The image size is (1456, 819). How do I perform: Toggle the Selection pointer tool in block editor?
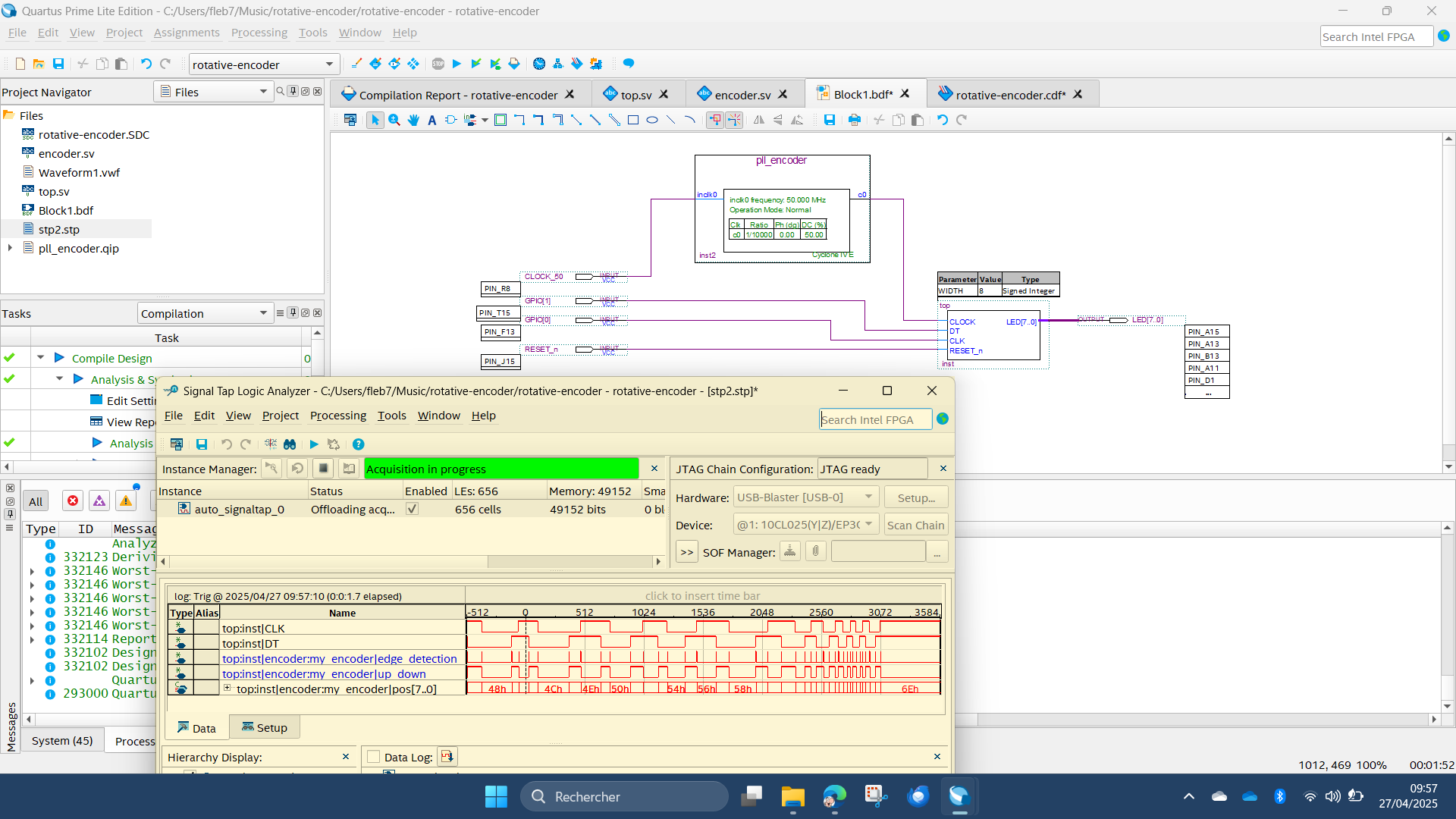point(375,120)
